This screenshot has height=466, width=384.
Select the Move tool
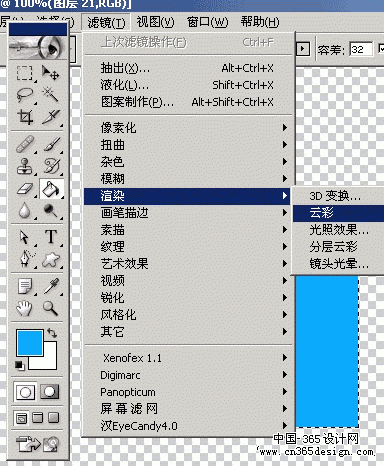pyautogui.click(x=51, y=72)
